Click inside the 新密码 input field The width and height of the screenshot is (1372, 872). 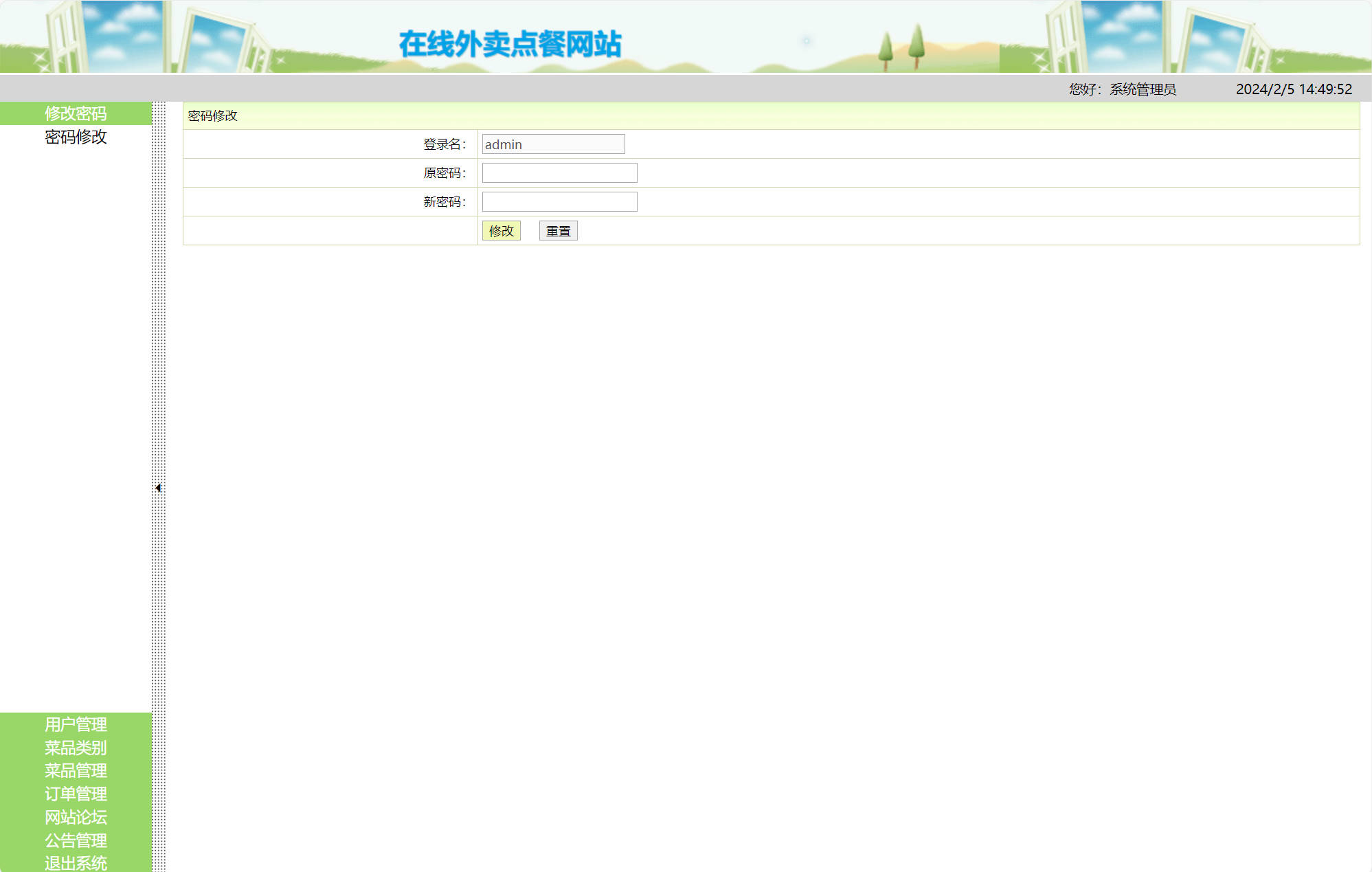pyautogui.click(x=559, y=201)
